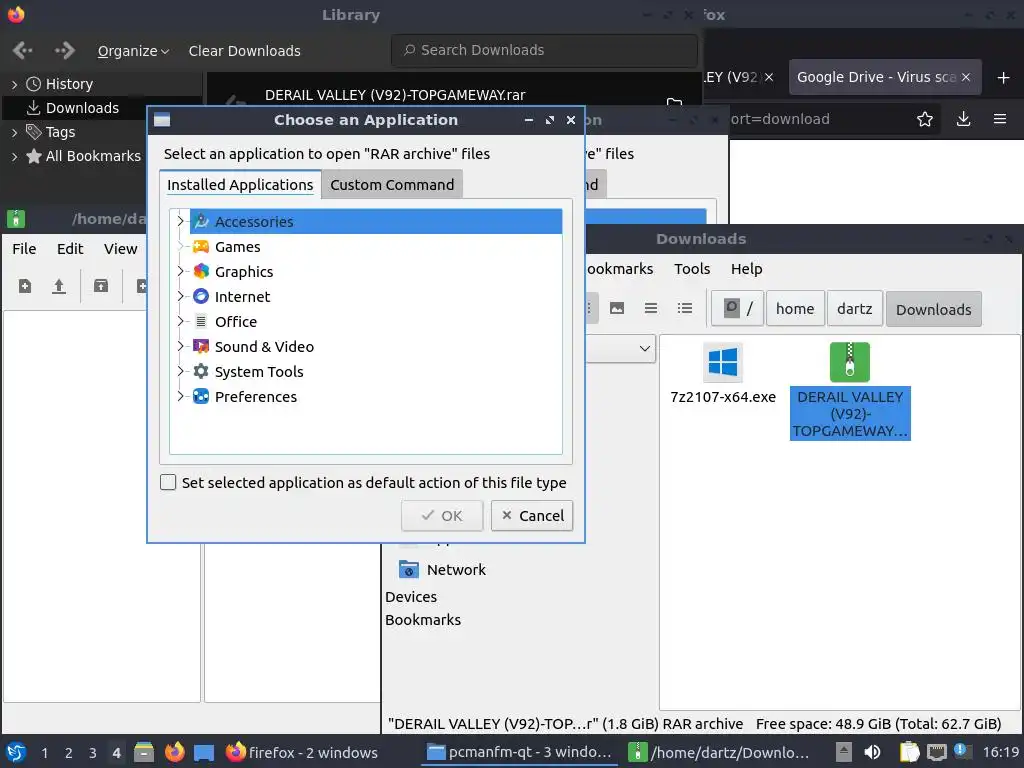Open Firefox hamburger menu
Image resolution: width=1024 pixels, height=768 pixels.
[x=999, y=119]
